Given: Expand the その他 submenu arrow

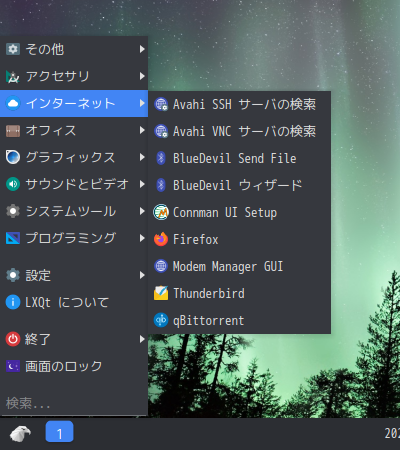Looking at the screenshot, I should tap(142, 49).
